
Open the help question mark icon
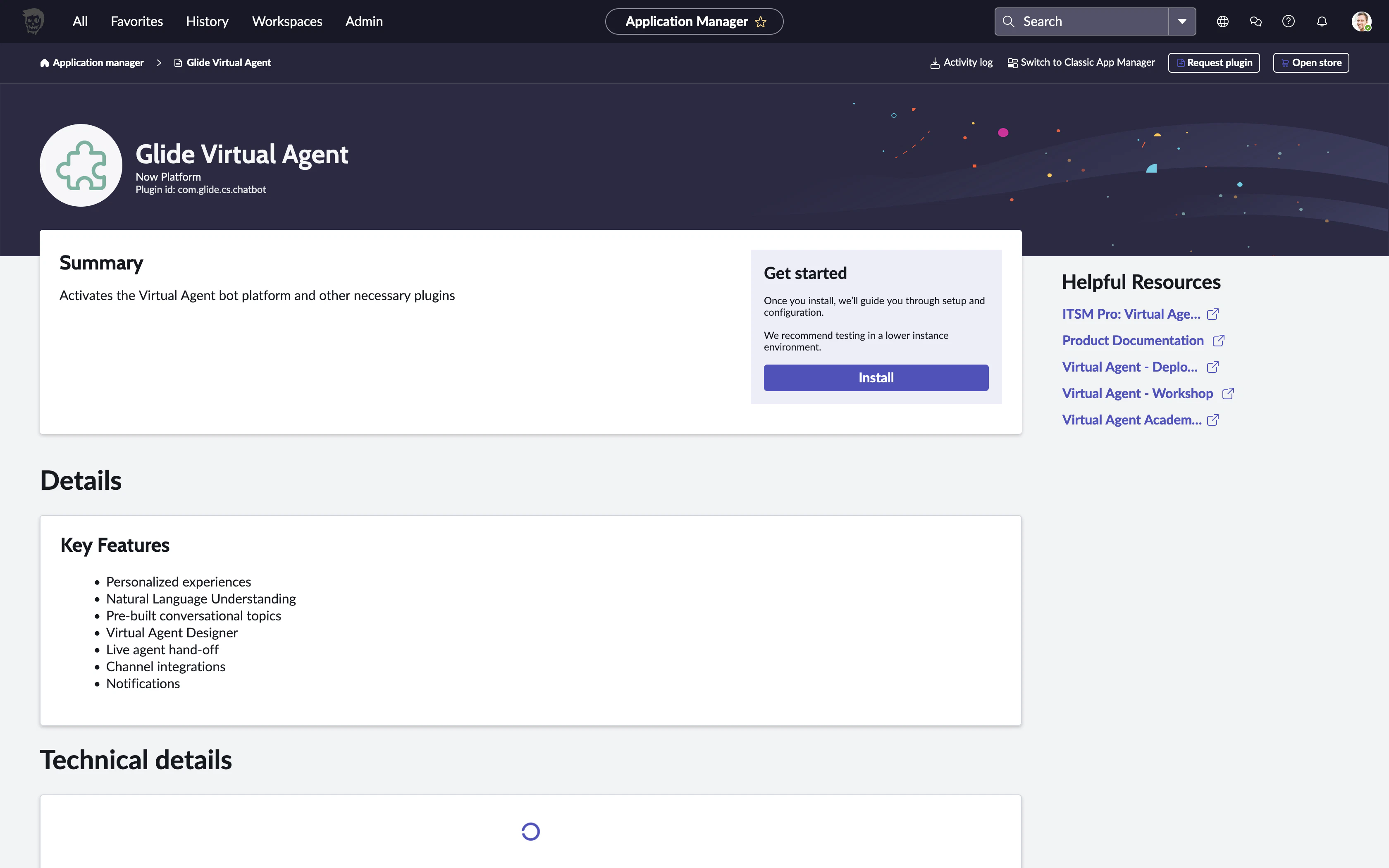tap(1289, 22)
